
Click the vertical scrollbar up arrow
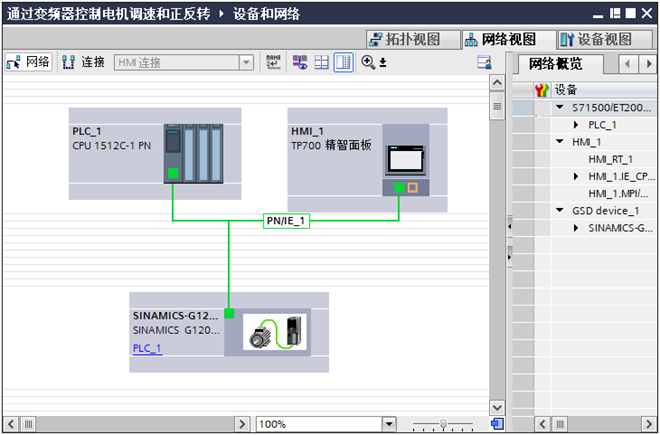(x=497, y=83)
